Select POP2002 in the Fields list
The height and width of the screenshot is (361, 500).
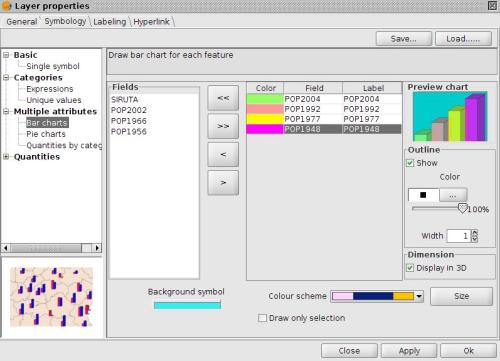click(x=129, y=110)
